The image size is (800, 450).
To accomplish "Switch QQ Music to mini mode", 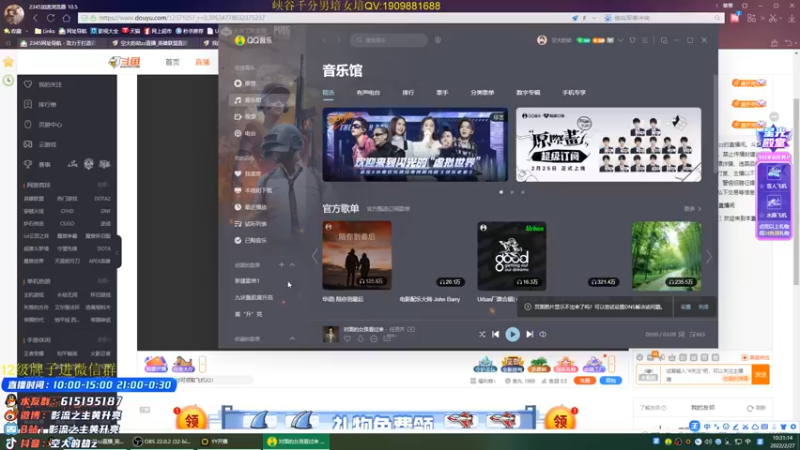I will [x=664, y=40].
